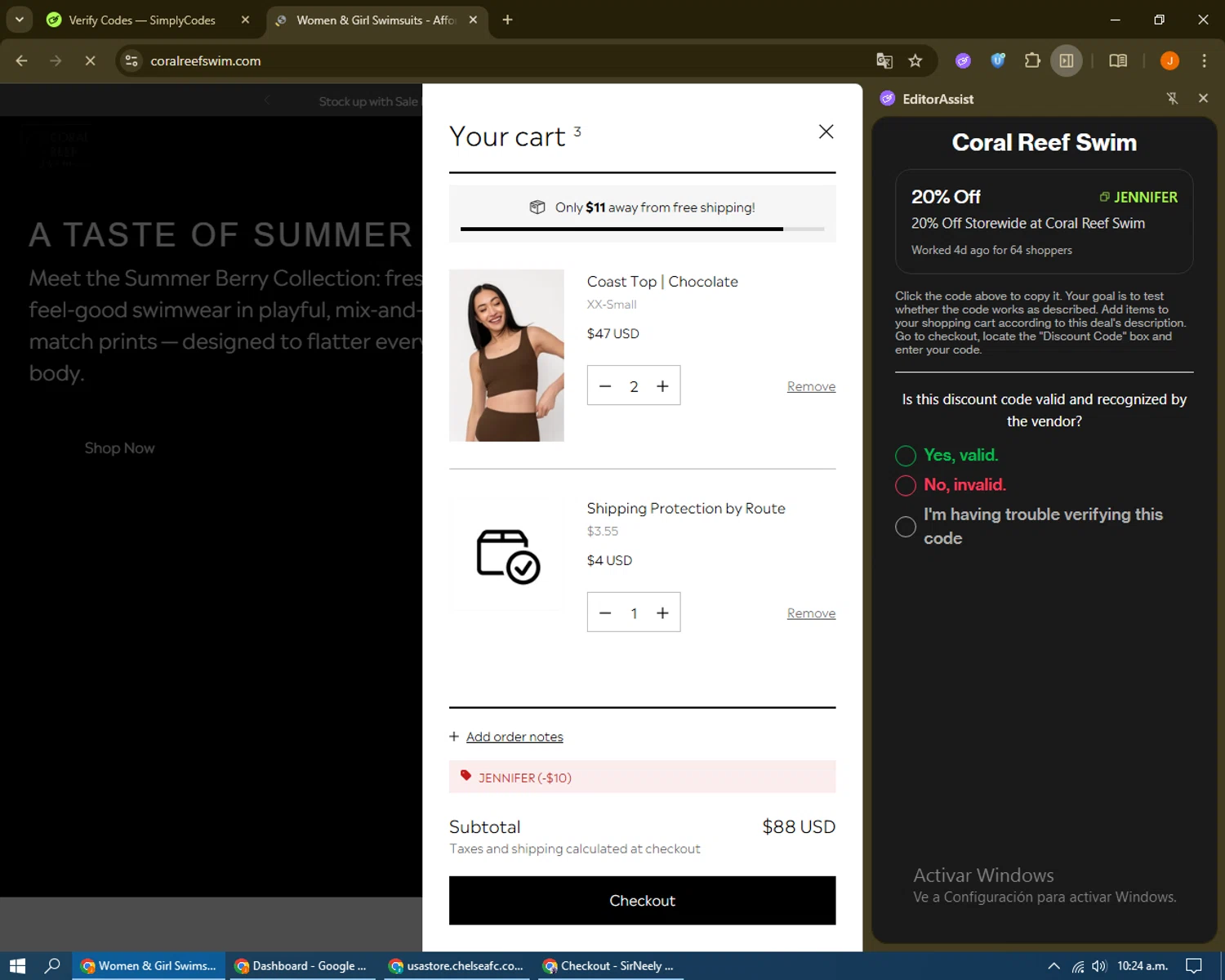This screenshot has height=980, width=1225.
Task: Close the Verify Codes tab
Action: coord(245,20)
